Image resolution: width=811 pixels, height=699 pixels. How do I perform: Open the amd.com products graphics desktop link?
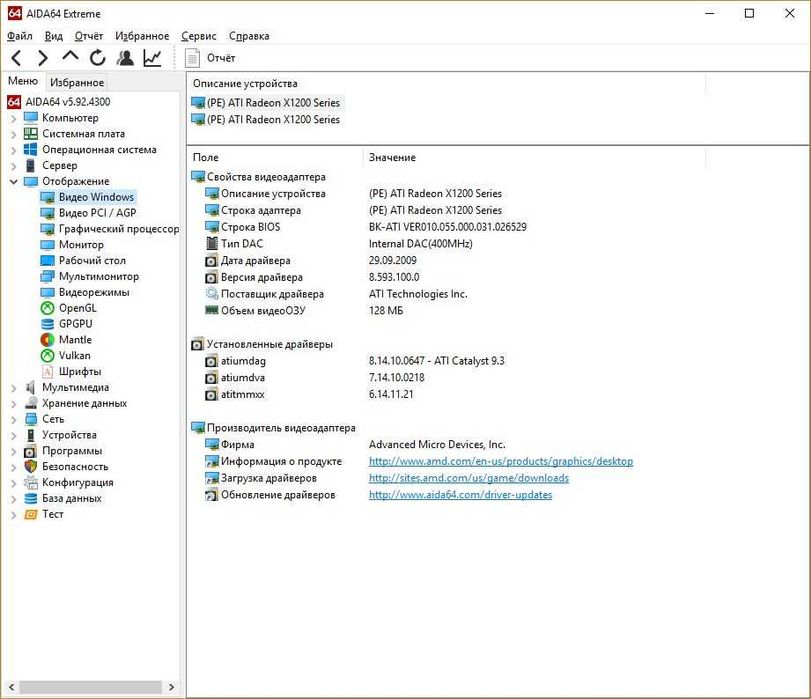[x=501, y=462]
